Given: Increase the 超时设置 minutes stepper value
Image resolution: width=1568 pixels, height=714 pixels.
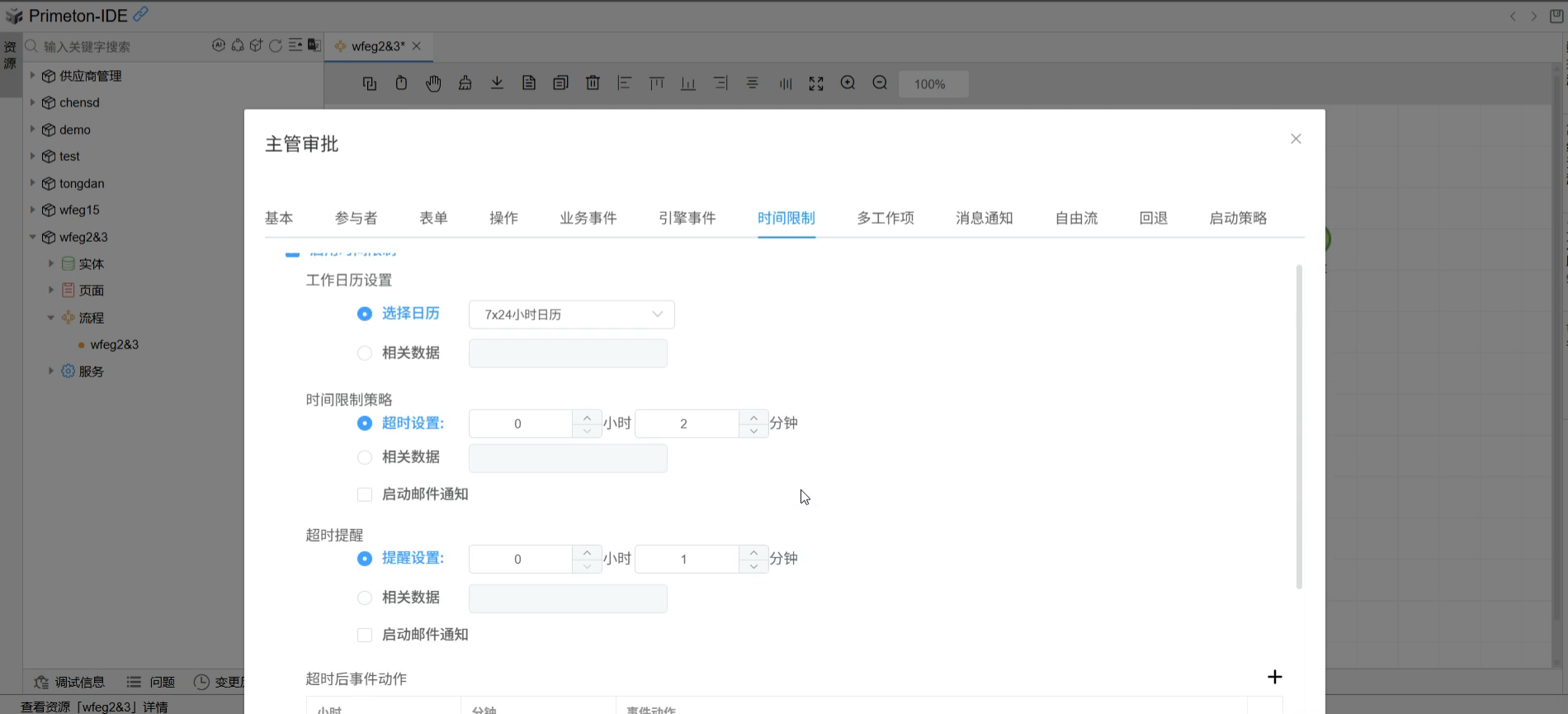Looking at the screenshot, I should point(753,417).
